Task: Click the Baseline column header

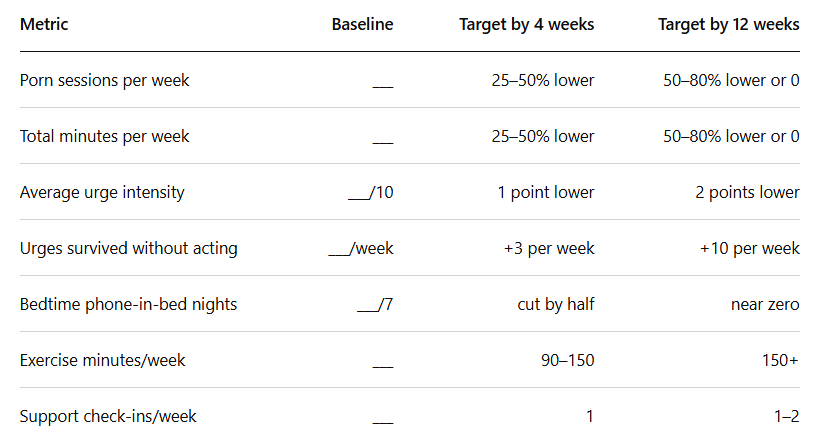Action: pyautogui.click(x=363, y=25)
